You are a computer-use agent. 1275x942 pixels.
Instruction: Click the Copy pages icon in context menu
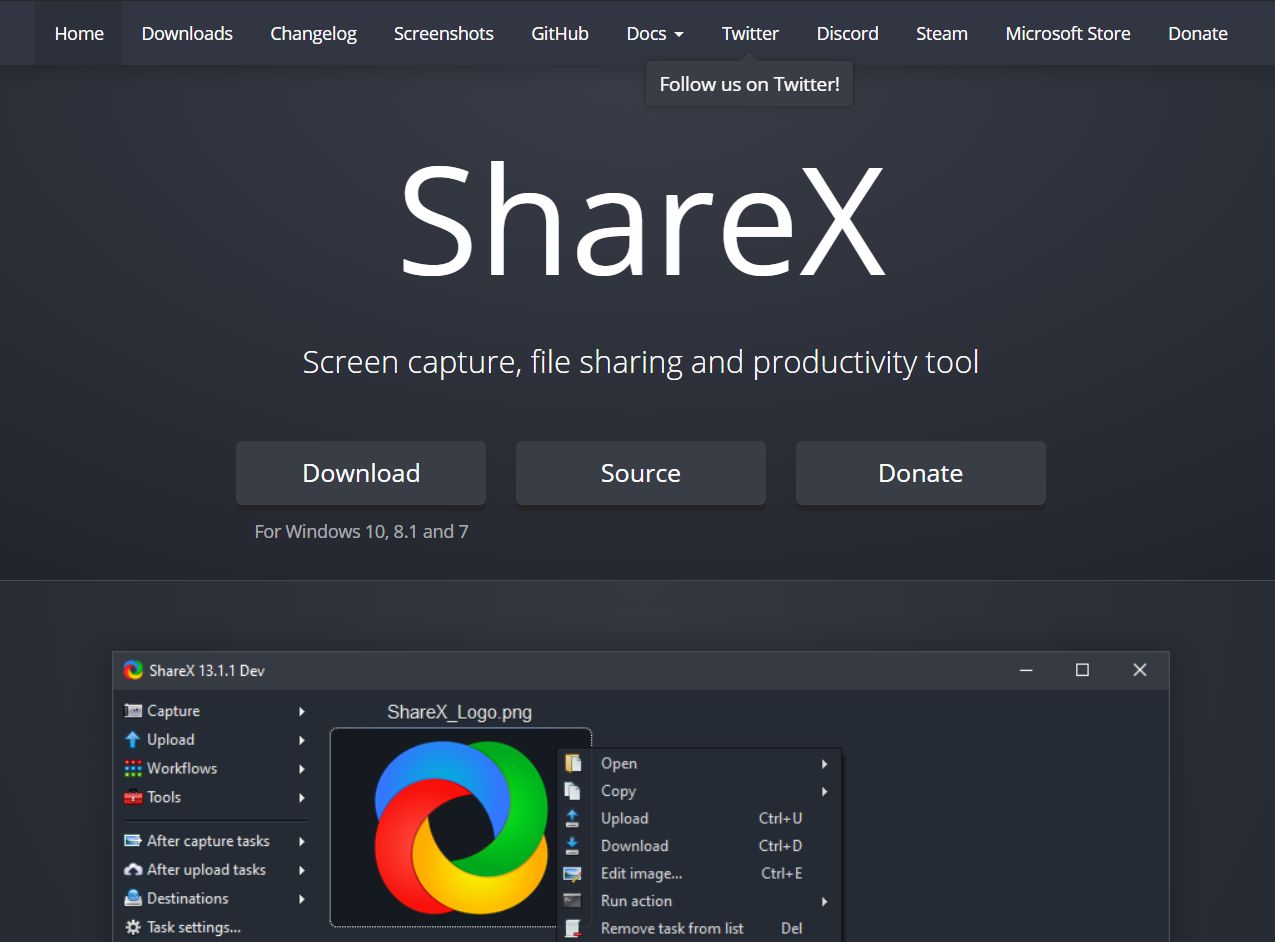pos(573,791)
